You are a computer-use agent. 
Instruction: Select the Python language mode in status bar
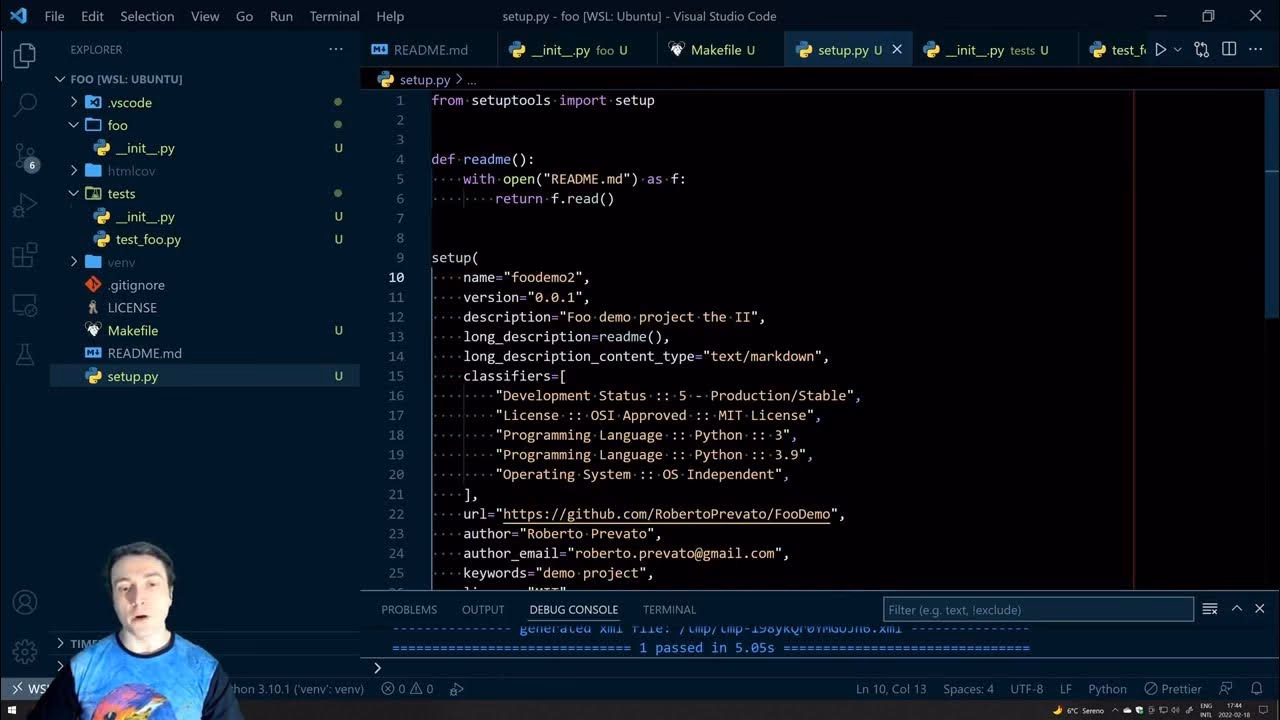coord(1108,689)
